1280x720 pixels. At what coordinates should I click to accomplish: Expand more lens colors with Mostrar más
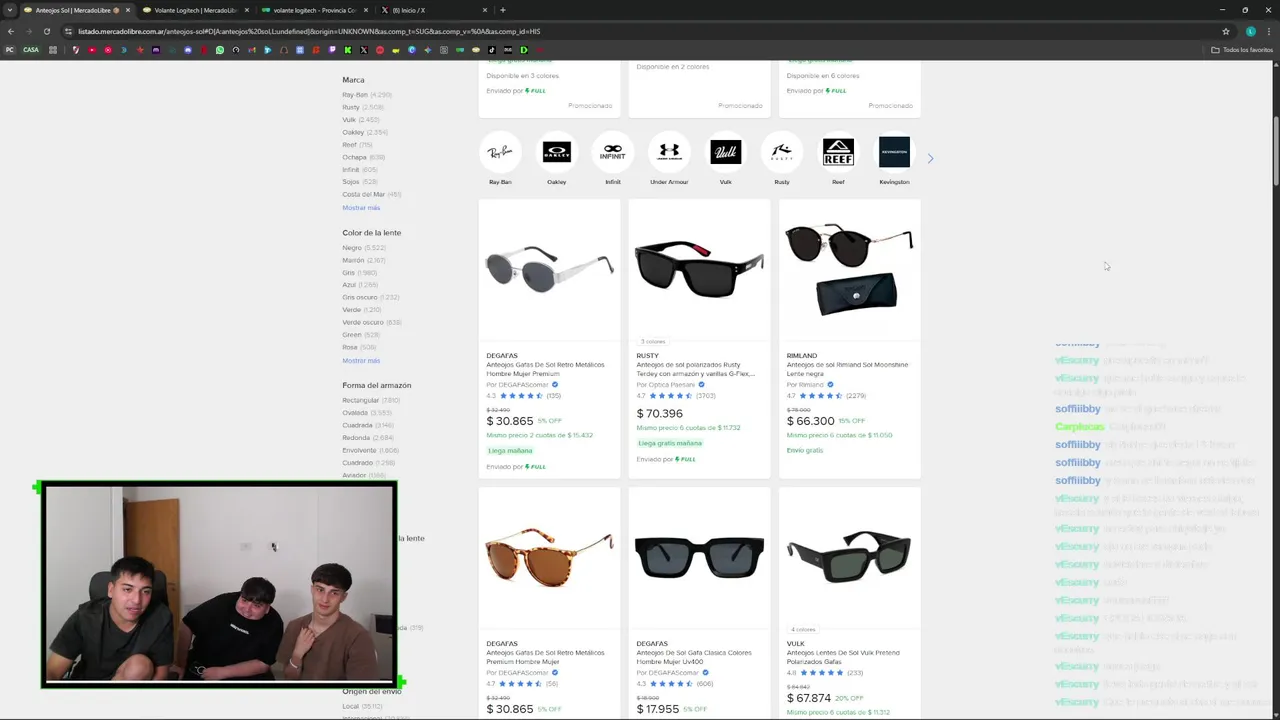(361, 361)
